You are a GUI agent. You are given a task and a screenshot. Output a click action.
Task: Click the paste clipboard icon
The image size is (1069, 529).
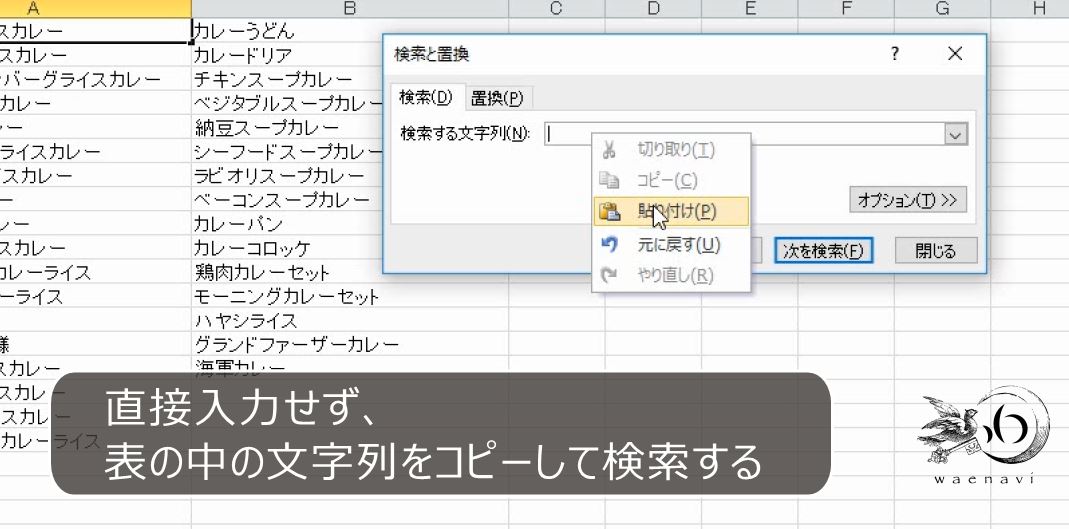609,212
